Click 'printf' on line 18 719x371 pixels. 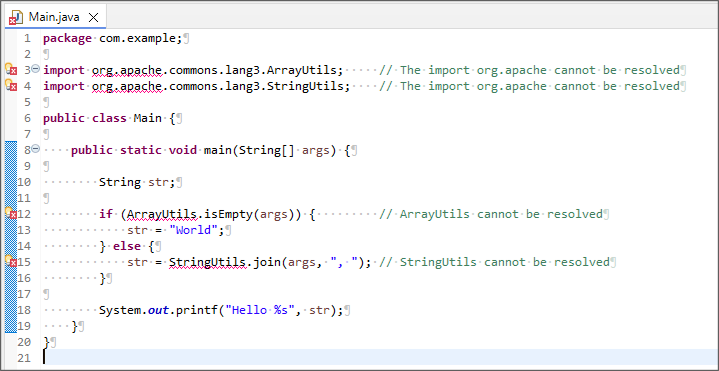point(197,311)
